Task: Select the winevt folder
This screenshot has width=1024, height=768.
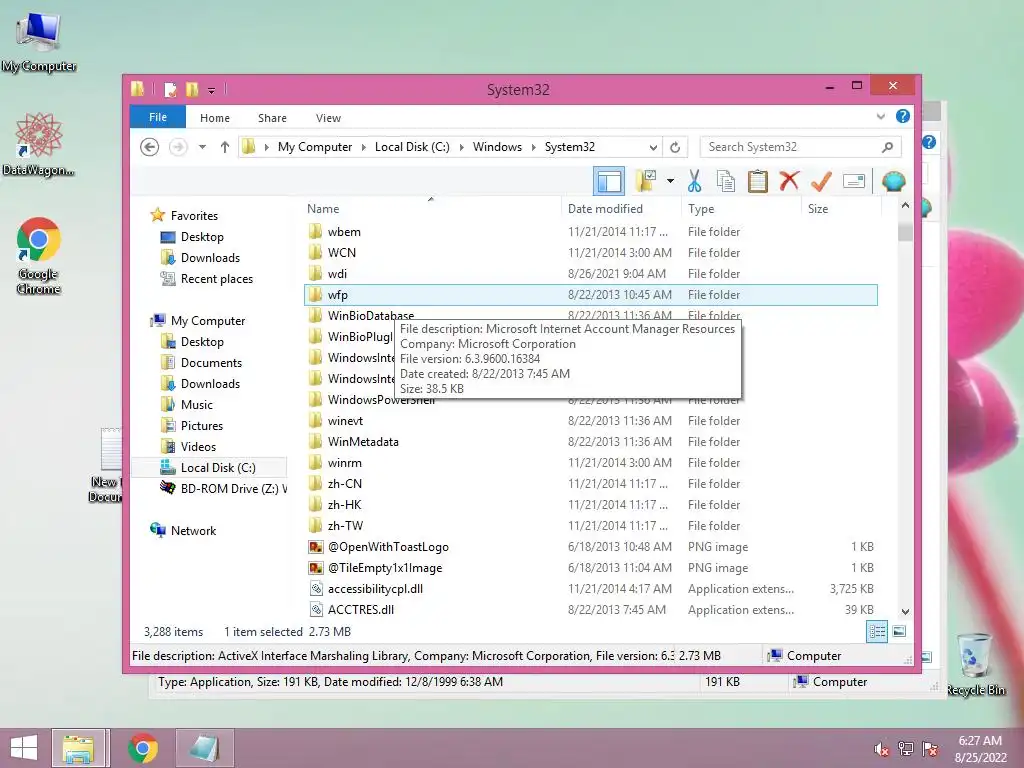Action: 590,421
